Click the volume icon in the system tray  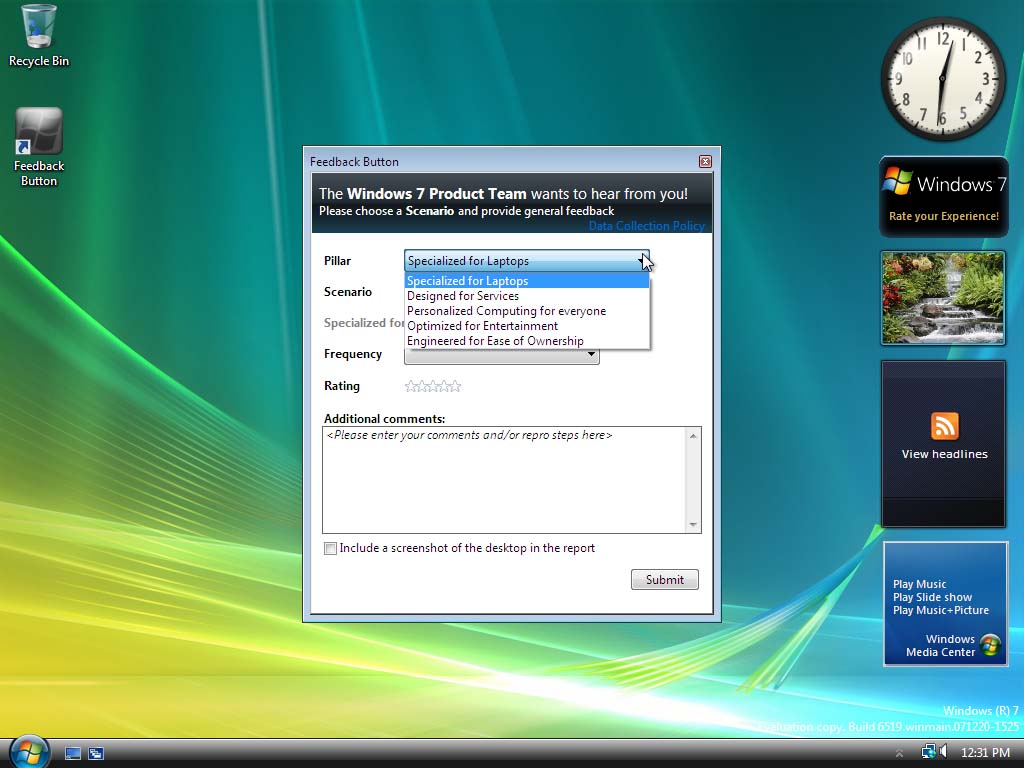944,751
